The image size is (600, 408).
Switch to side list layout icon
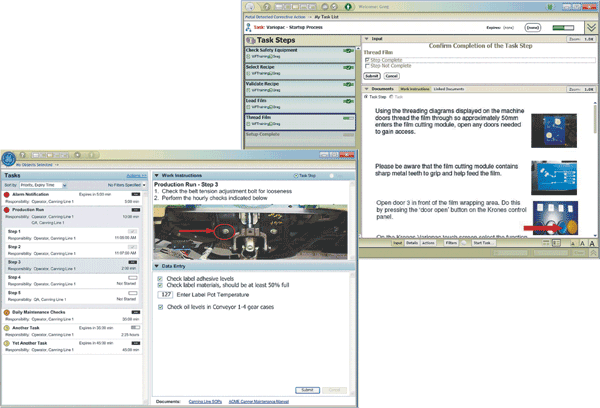pos(556,243)
